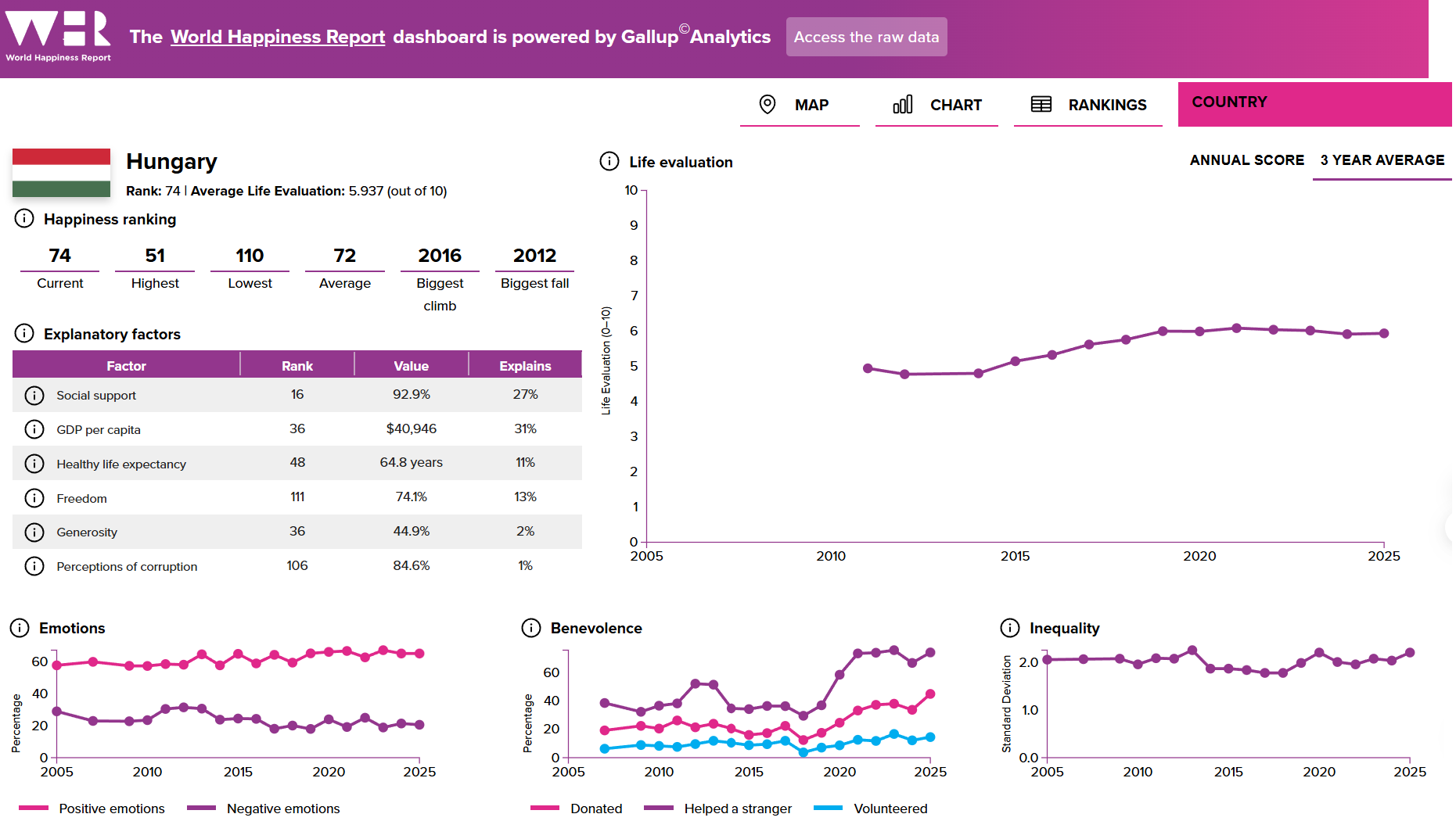Click Biggest climb year 2016
Viewport: 1456px width, 839px height.
pos(440,256)
